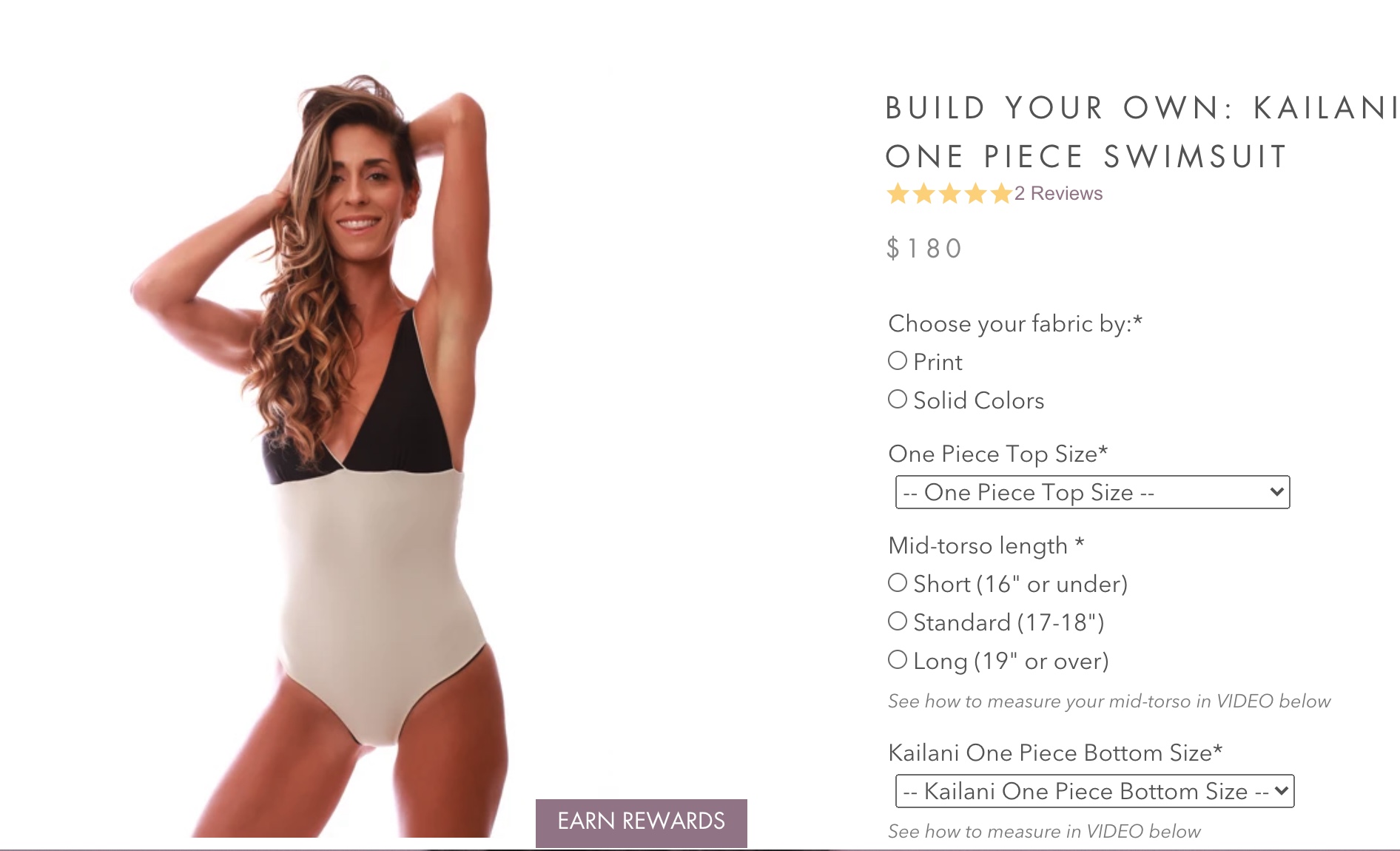Open the Kailani One Piece Bottom Size dropdown
The image size is (1400, 851).
pyautogui.click(x=1094, y=791)
